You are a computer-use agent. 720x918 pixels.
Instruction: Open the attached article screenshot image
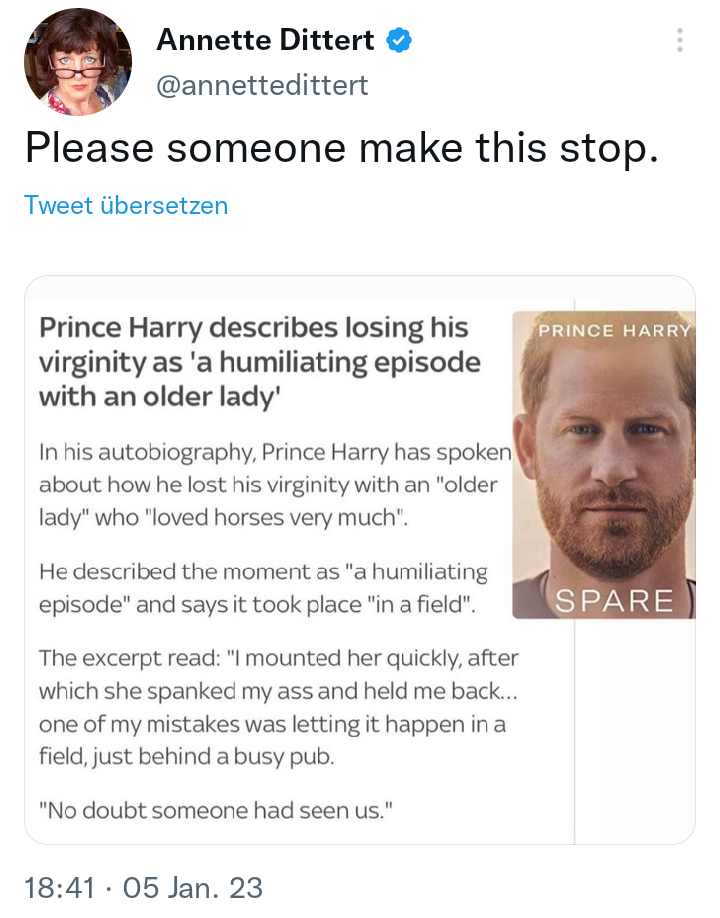point(359,560)
